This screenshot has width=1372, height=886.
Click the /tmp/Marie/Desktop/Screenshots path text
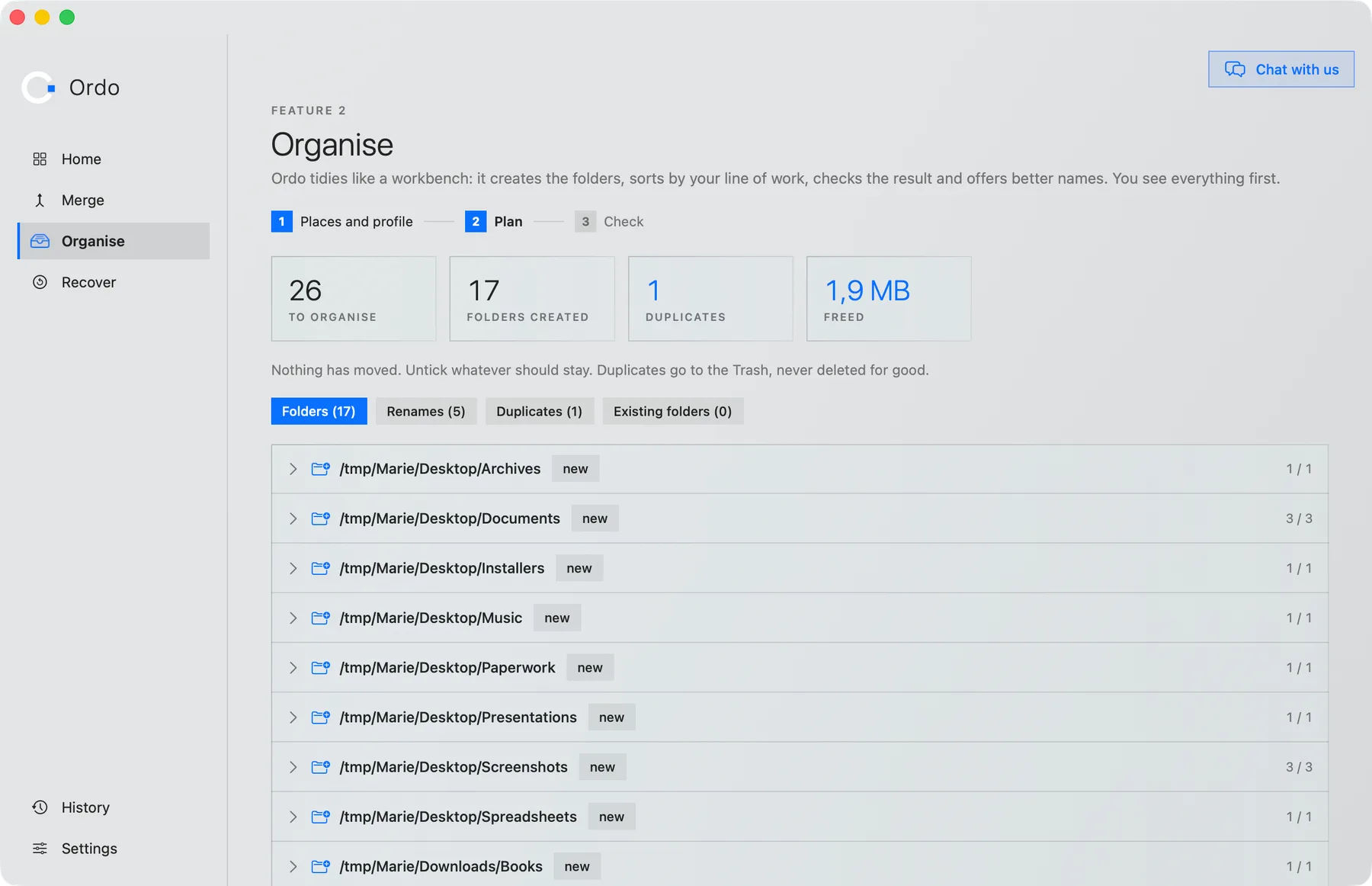point(454,767)
